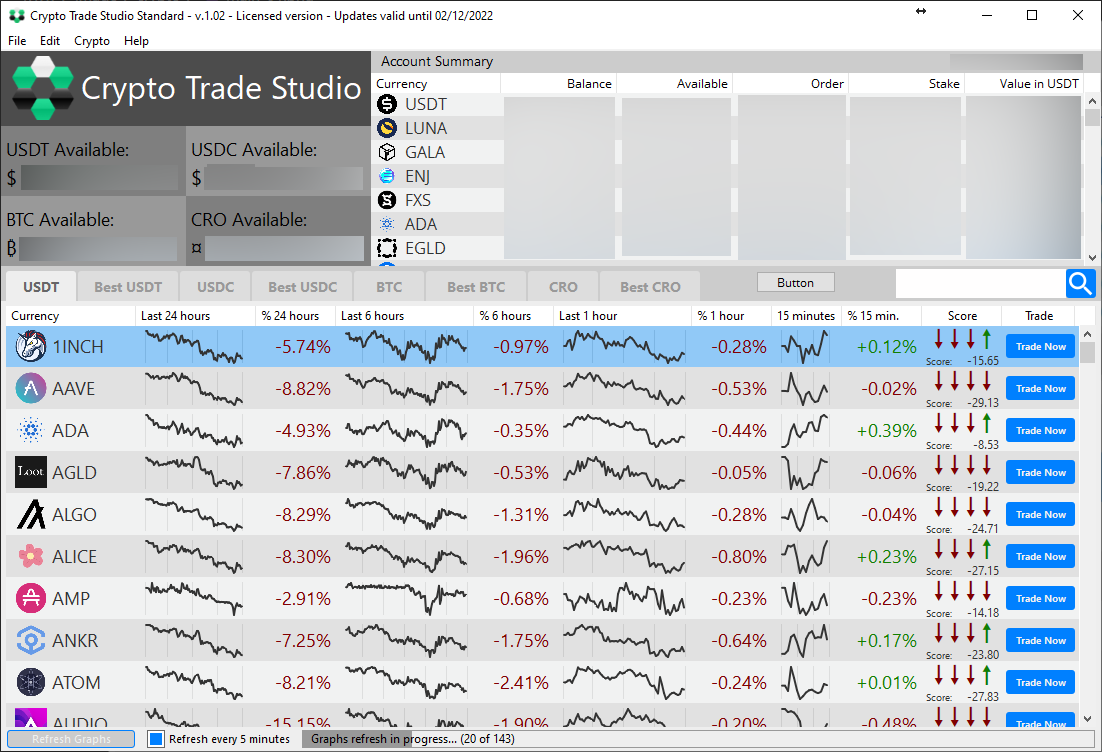
Task: Click the Account Summary scroll down arrow
Action: [x=1092, y=258]
